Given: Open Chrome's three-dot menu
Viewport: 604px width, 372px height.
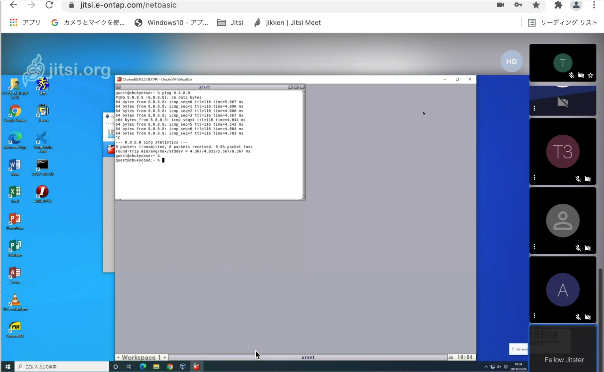Looking at the screenshot, I should 594,5.
